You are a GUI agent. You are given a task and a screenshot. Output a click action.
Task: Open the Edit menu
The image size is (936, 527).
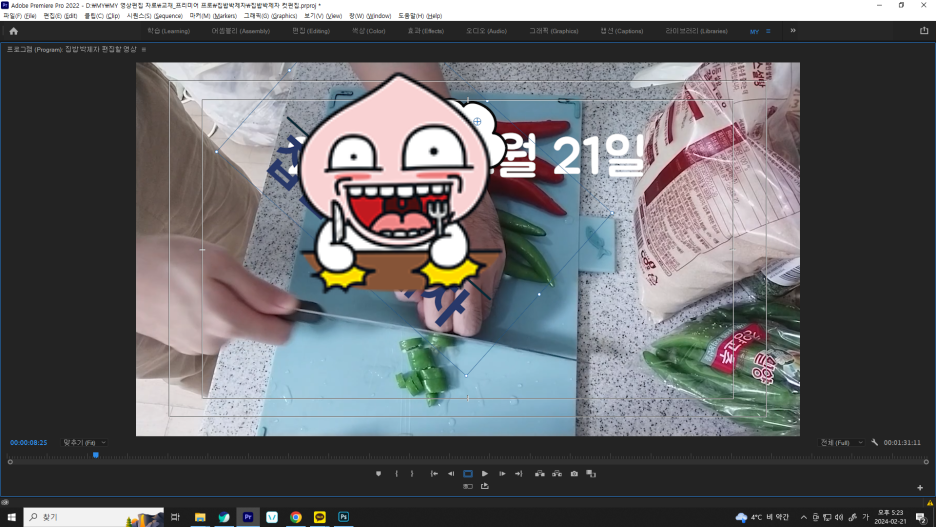click(60, 16)
